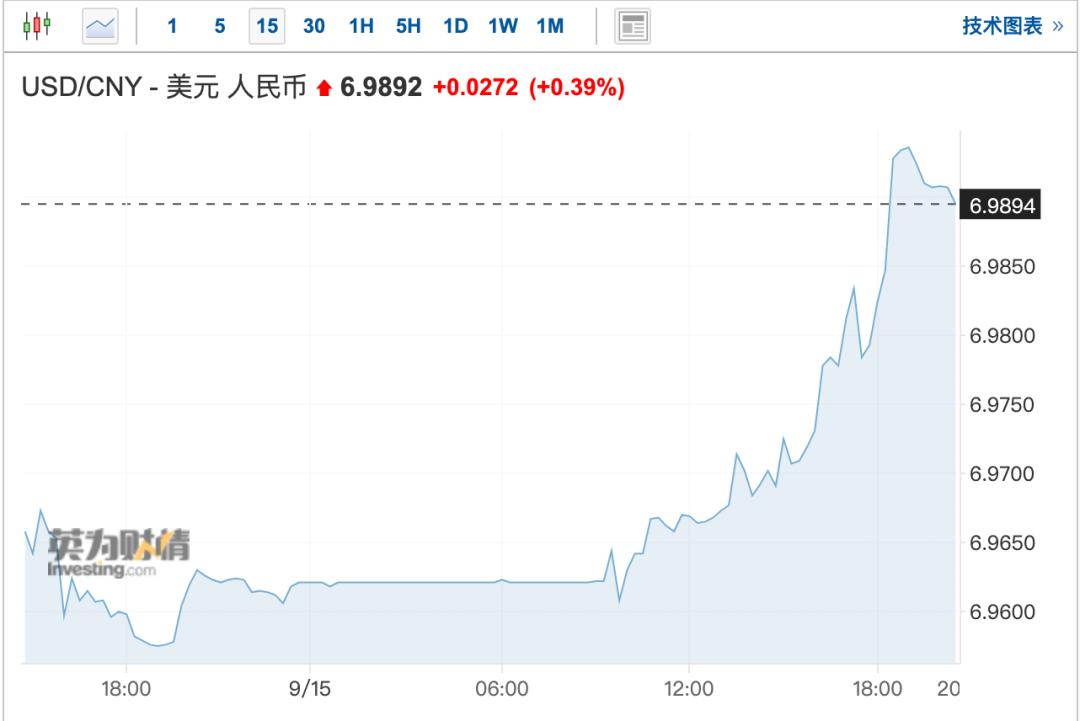Open the 技术图表 link
The height and width of the screenshot is (721, 1080).
[x=1012, y=26]
